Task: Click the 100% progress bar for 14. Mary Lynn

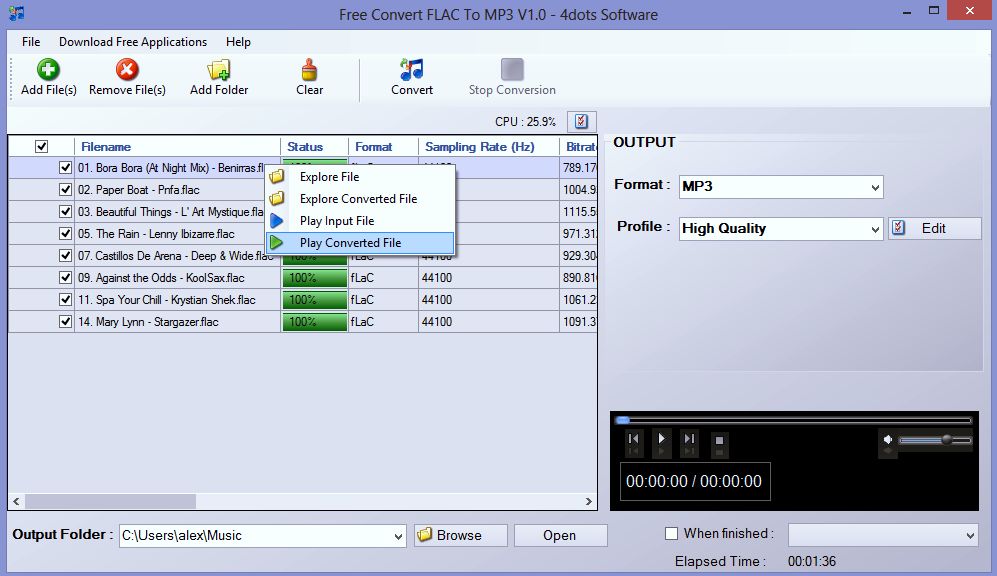Action: 315,322
